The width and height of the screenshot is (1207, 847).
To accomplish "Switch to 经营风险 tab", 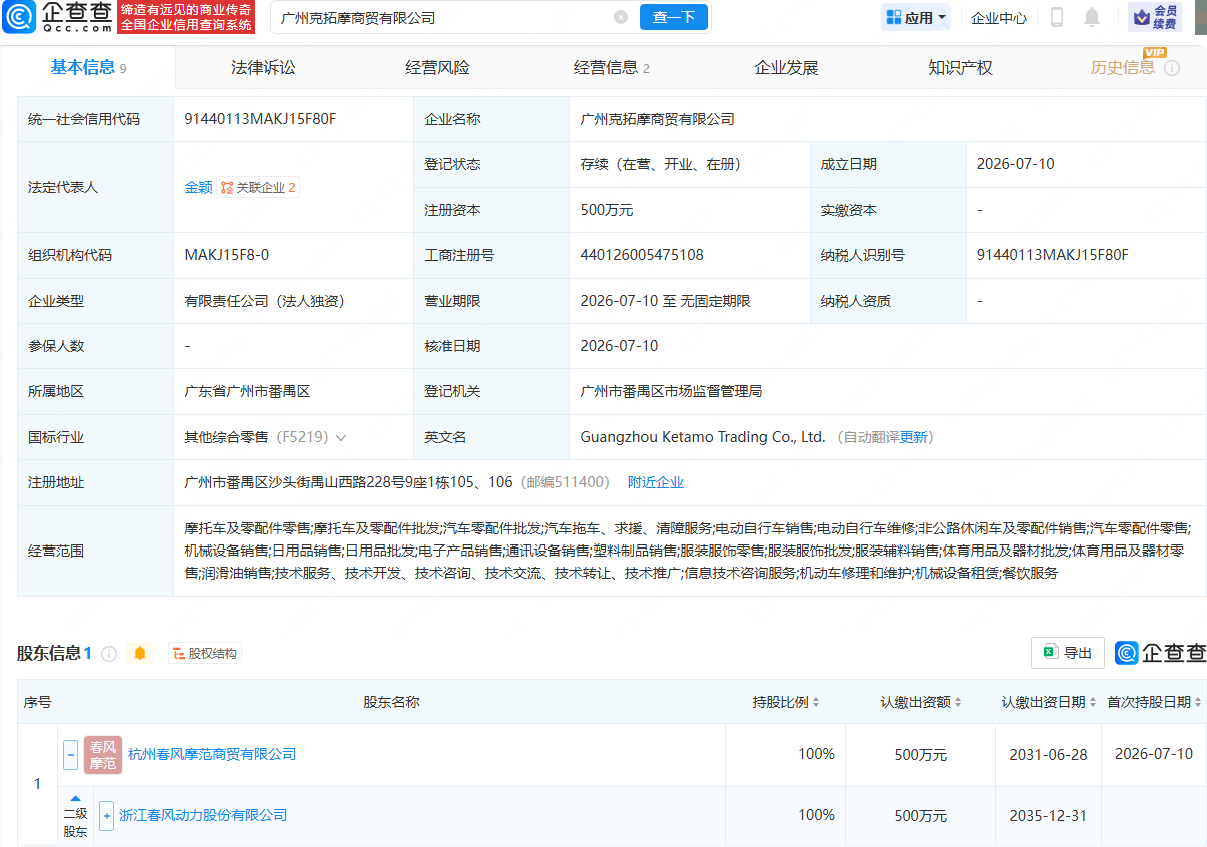I will [x=437, y=67].
